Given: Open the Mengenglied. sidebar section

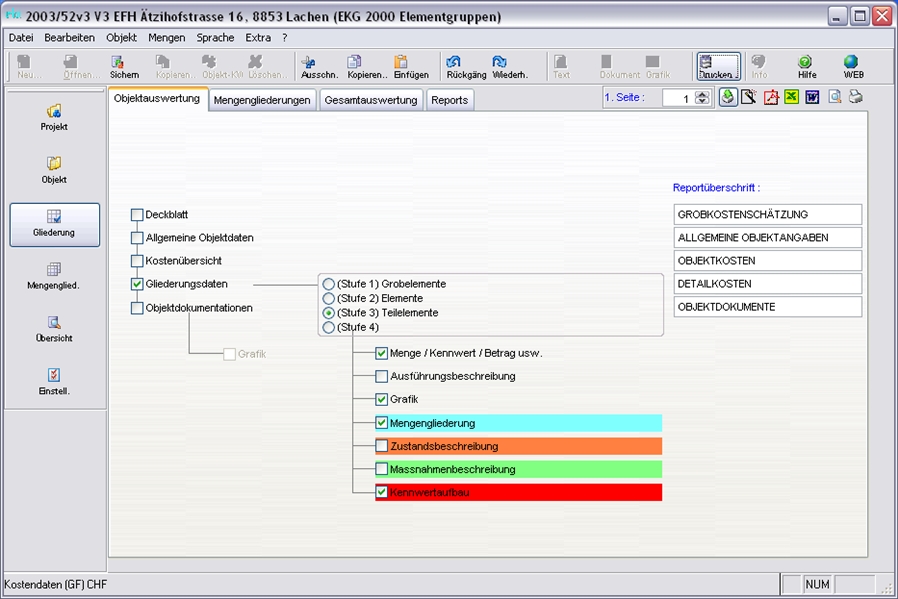Looking at the screenshot, I should click(53, 276).
